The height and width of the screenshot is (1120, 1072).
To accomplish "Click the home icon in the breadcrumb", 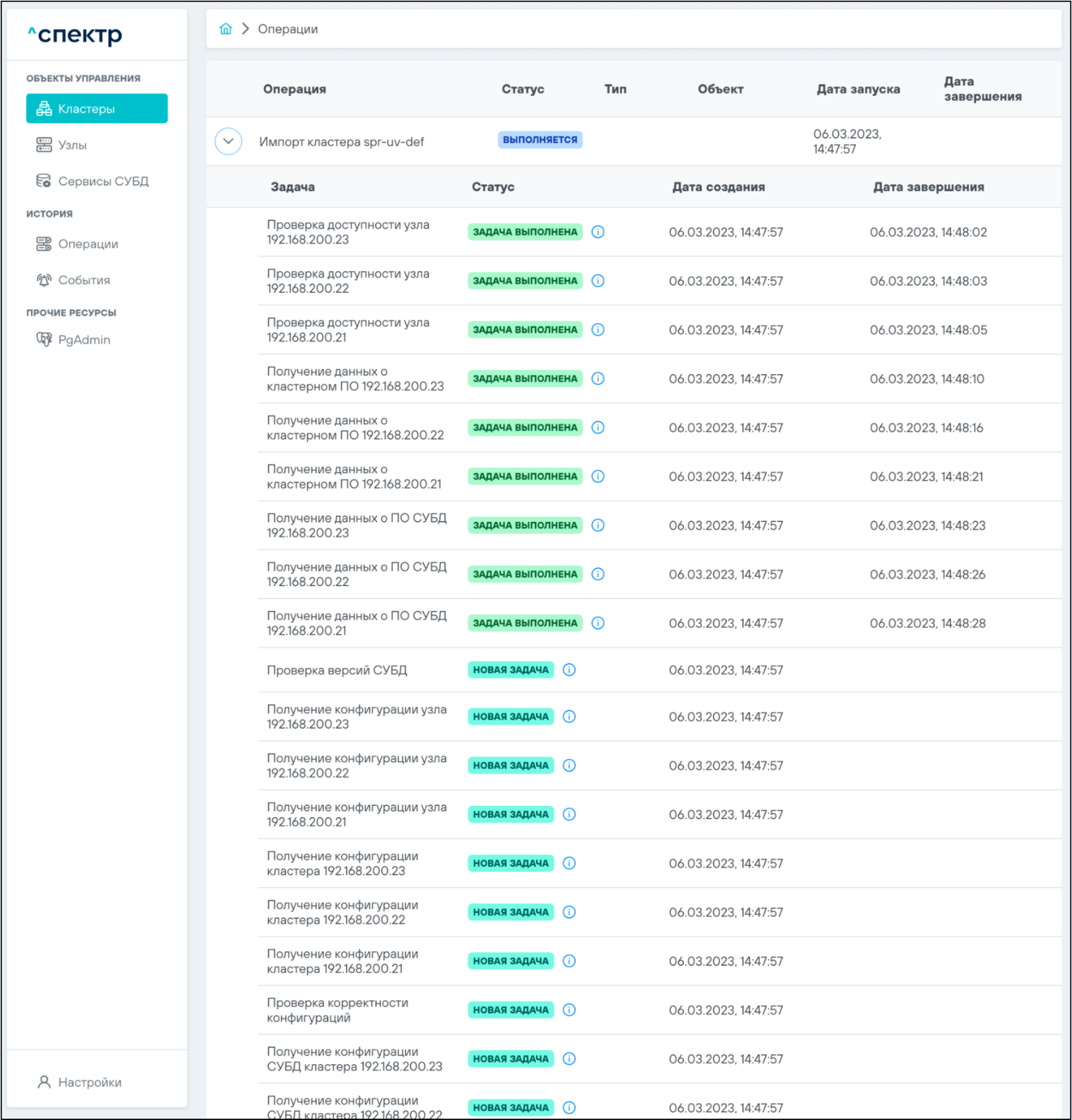I will pyautogui.click(x=226, y=29).
